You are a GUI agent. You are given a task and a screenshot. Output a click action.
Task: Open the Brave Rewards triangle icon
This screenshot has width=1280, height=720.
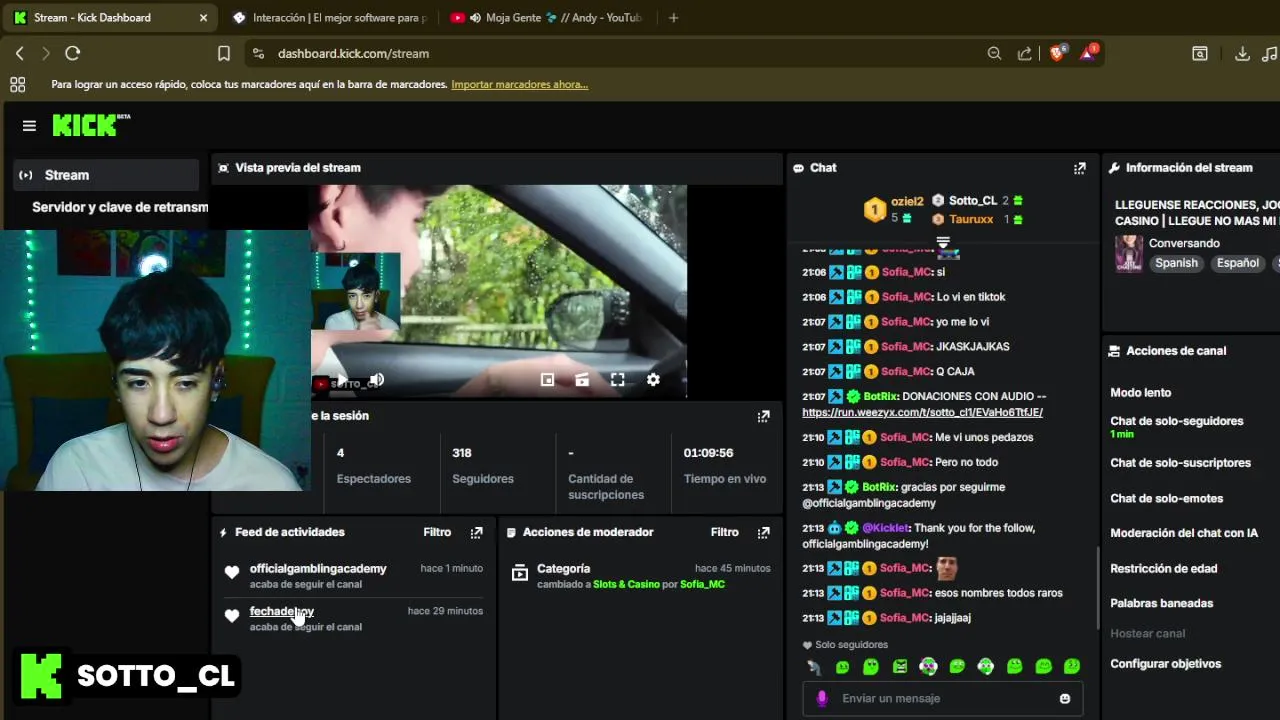click(x=1087, y=53)
